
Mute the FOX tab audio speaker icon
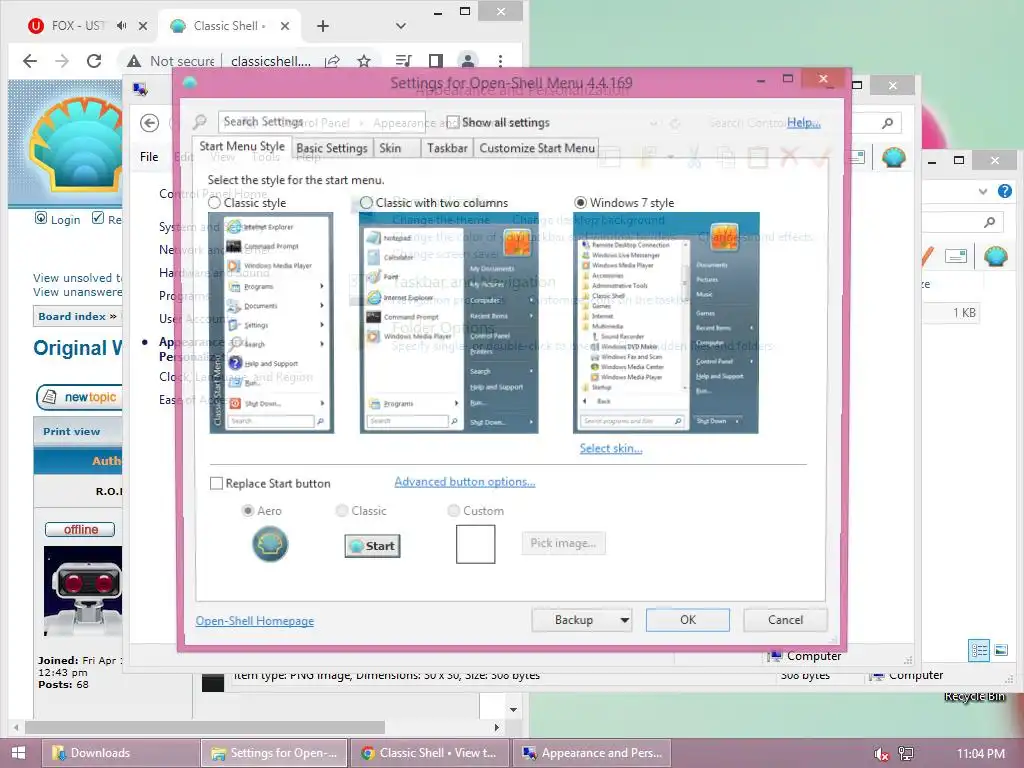(121, 25)
